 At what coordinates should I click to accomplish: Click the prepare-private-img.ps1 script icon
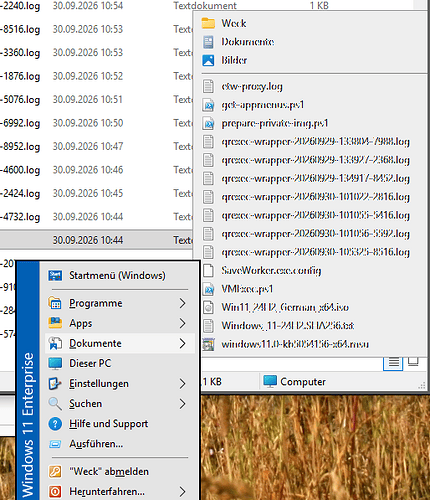tap(208, 124)
